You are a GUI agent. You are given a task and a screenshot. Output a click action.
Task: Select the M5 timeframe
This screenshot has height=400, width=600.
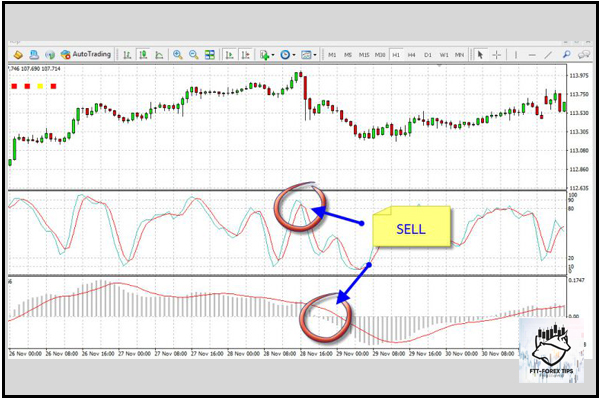click(x=348, y=55)
